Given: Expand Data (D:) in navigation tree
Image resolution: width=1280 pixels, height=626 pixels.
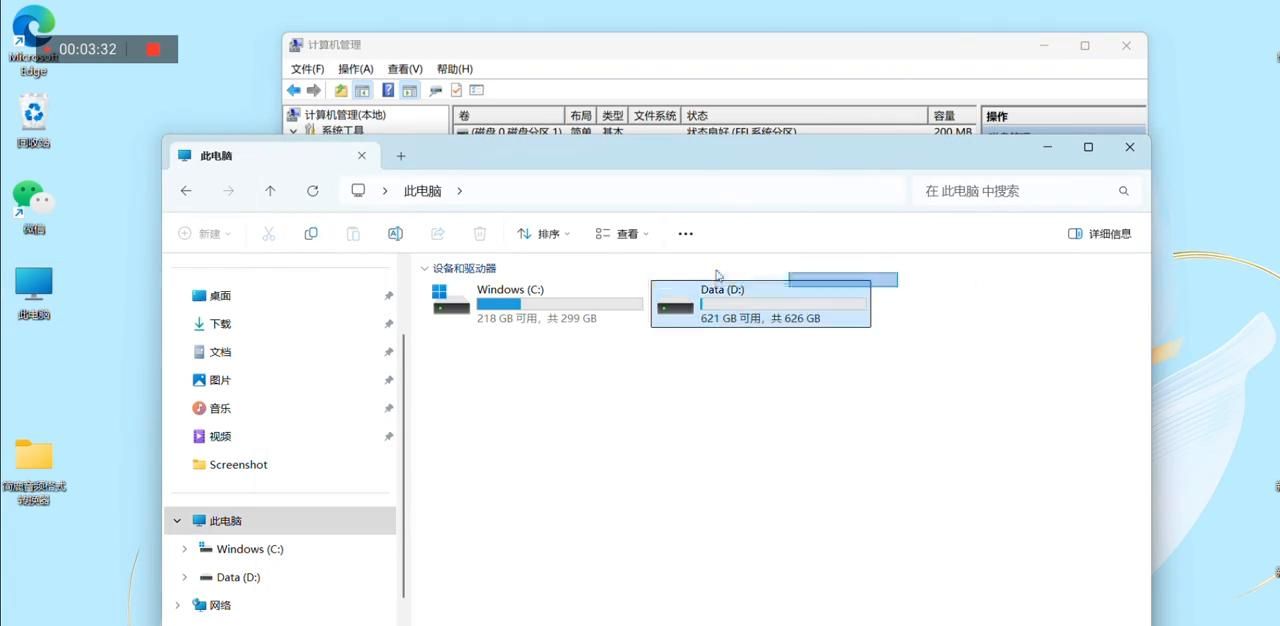Looking at the screenshot, I should 185,577.
